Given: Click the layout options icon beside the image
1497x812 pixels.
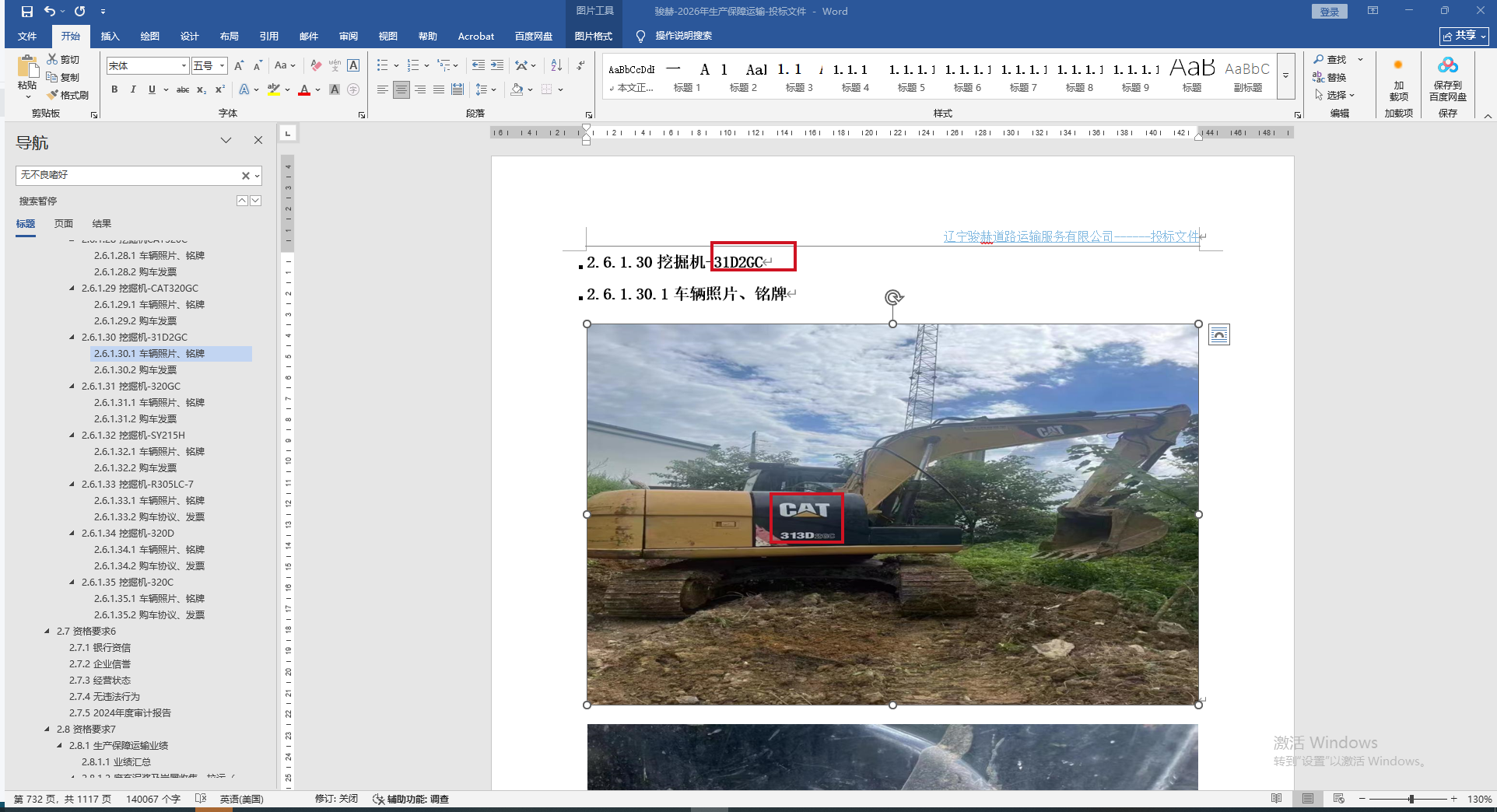Looking at the screenshot, I should (x=1218, y=335).
